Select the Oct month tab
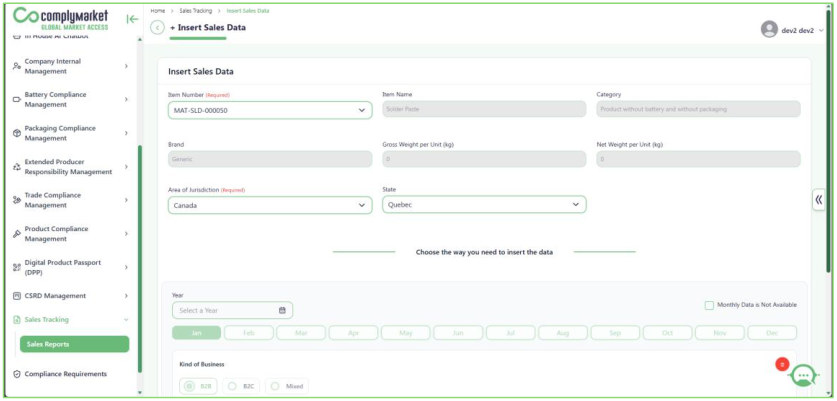This screenshot has height=401, width=837. [667, 333]
